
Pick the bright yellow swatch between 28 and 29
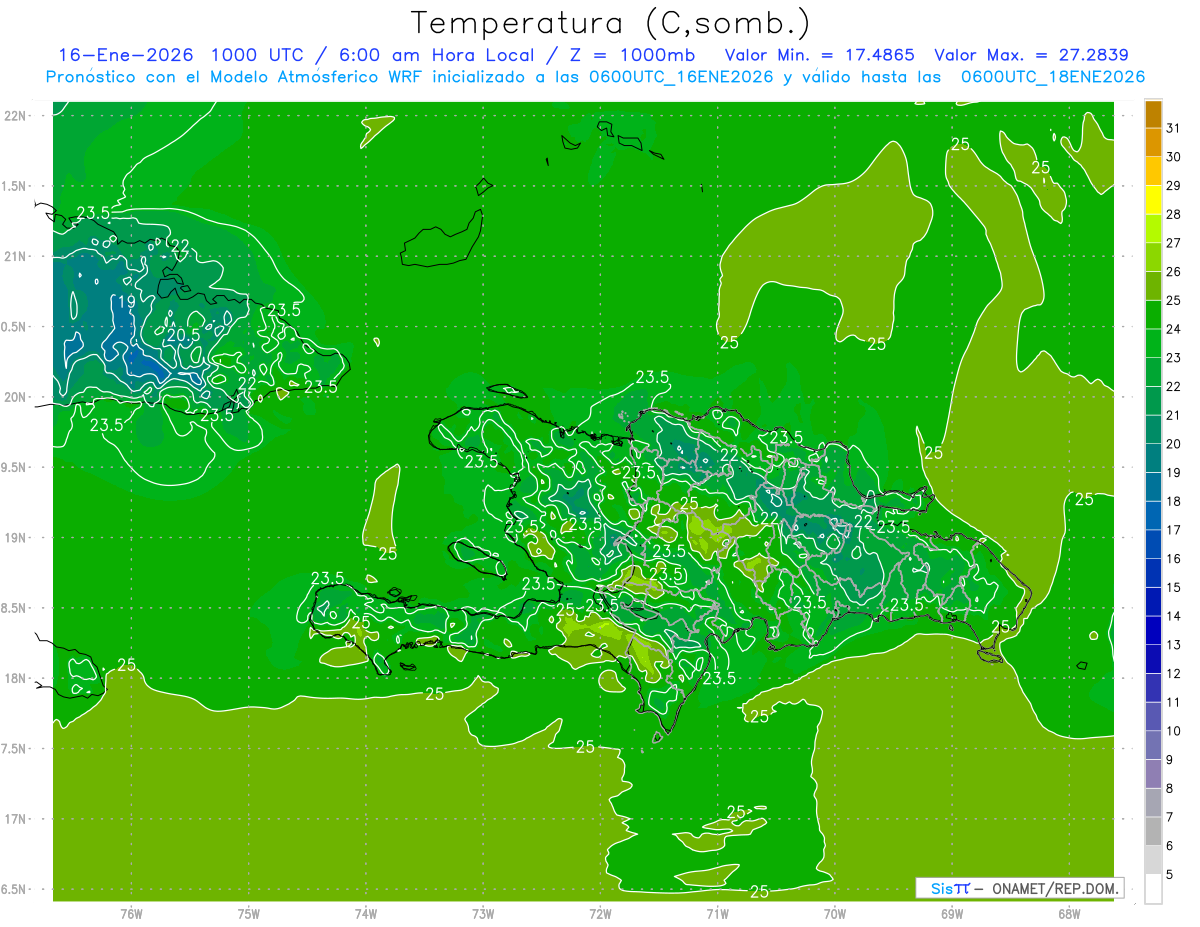pos(1153,201)
